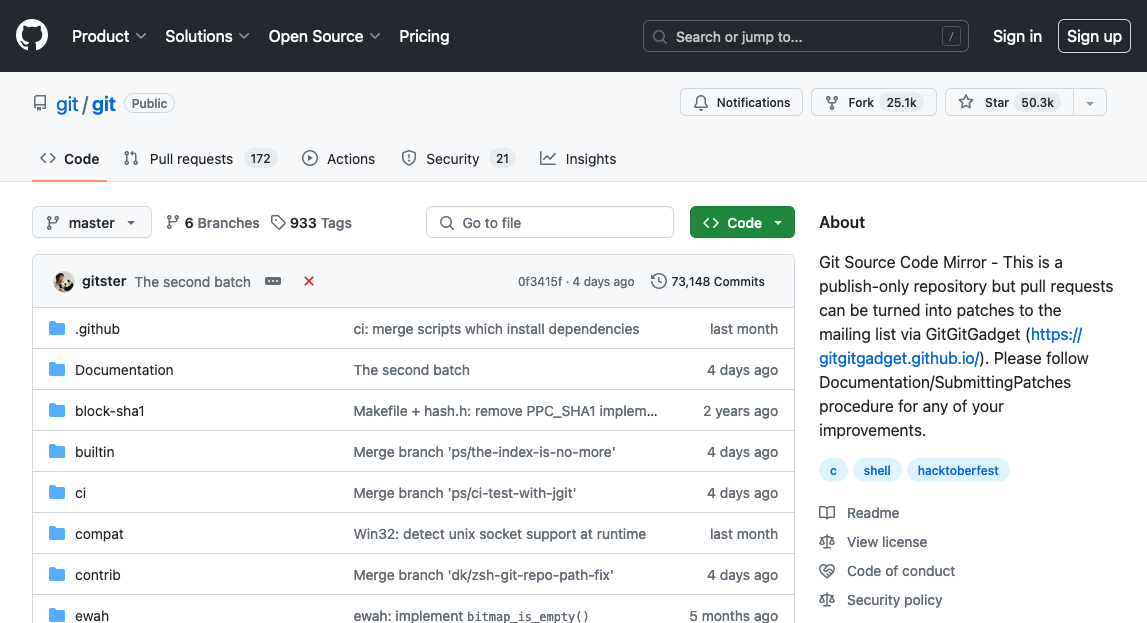This screenshot has width=1147, height=623.
Task: Open 'Win32: detect unix socket support at runtime'
Action: 500,534
